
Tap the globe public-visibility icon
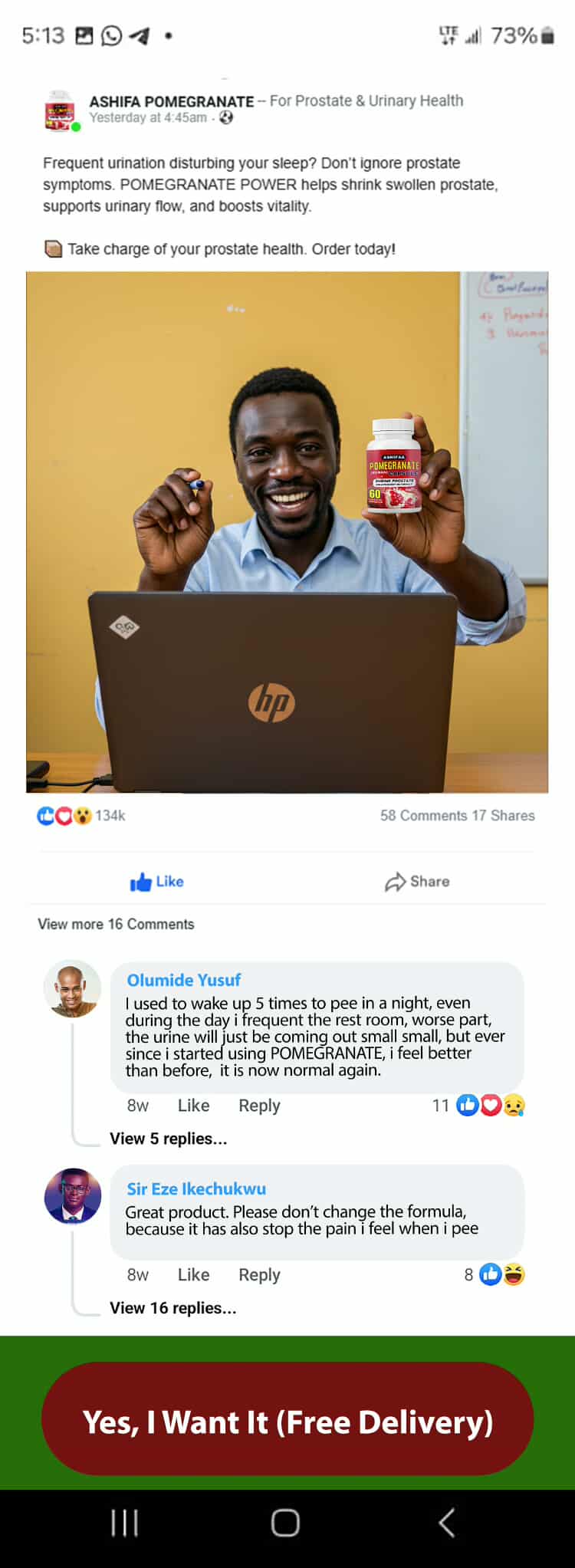tap(226, 117)
